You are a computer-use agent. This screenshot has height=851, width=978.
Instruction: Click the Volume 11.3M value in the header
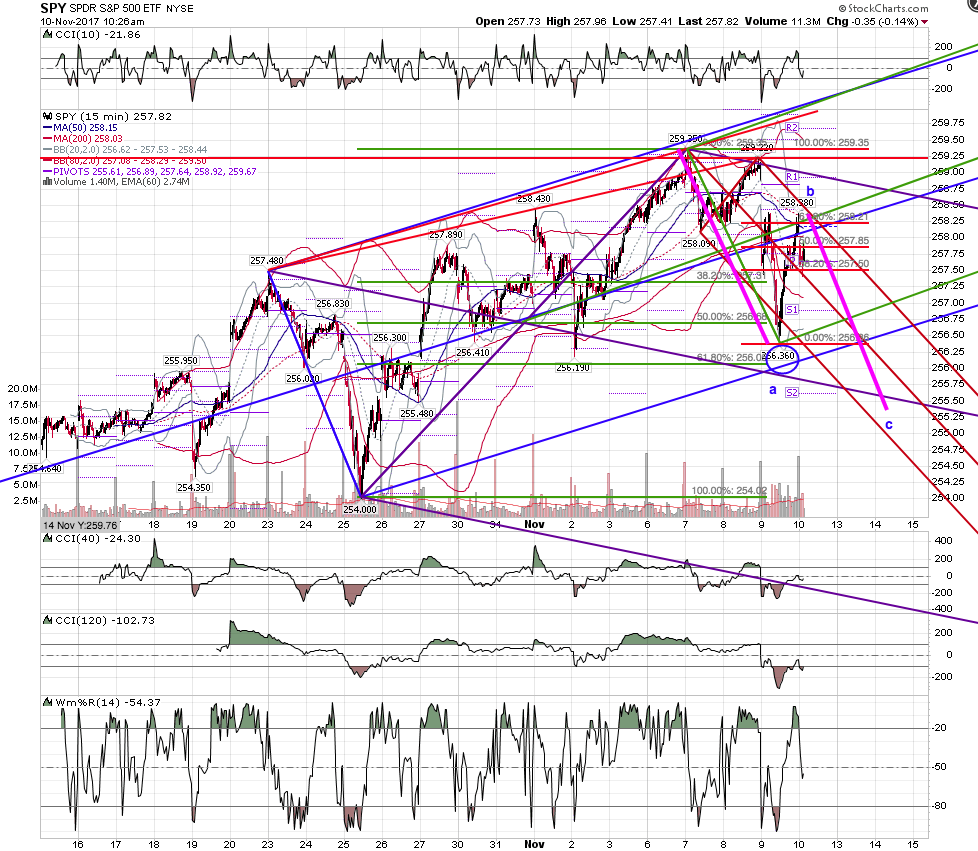[782, 21]
